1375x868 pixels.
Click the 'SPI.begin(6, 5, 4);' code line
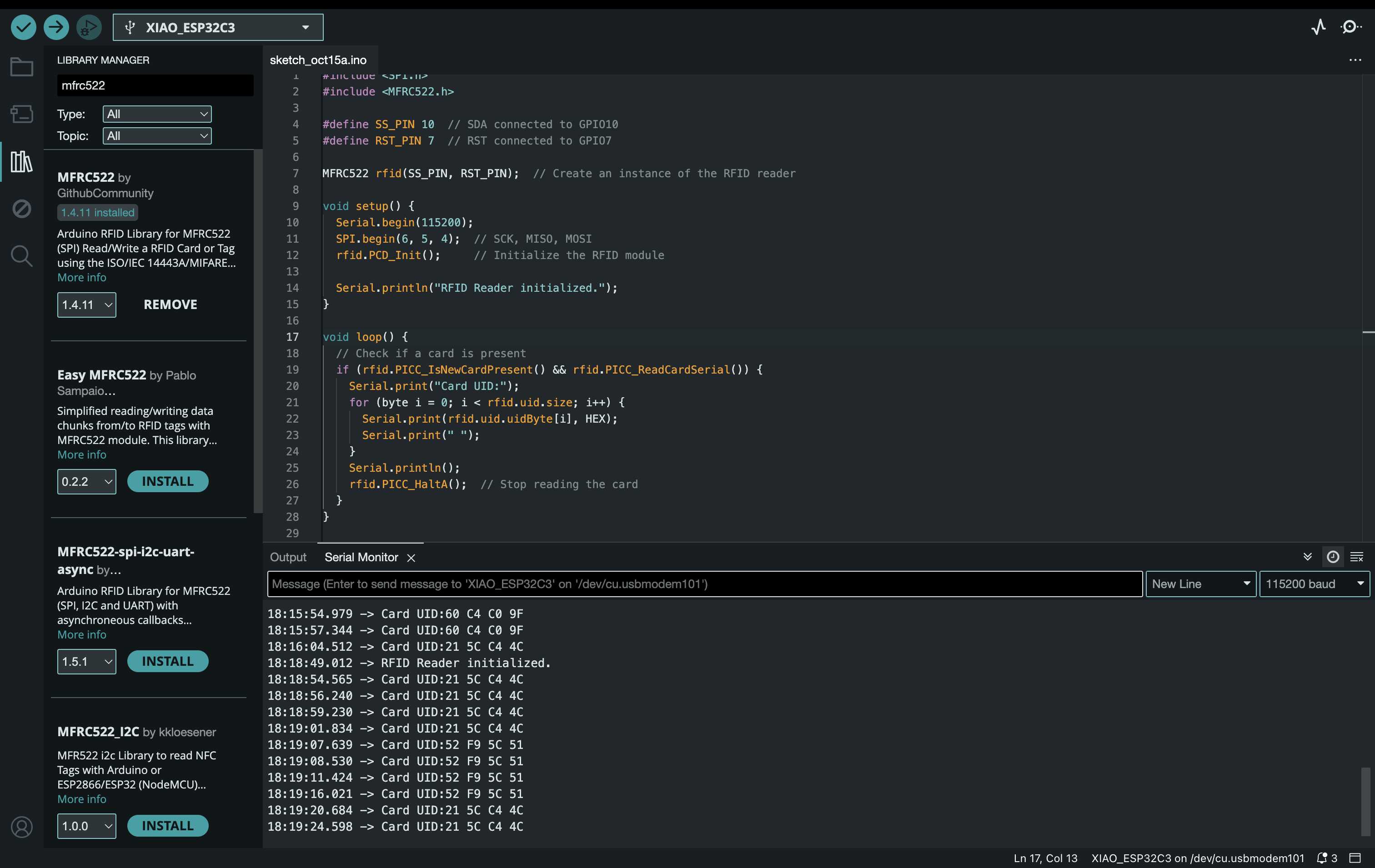point(398,239)
